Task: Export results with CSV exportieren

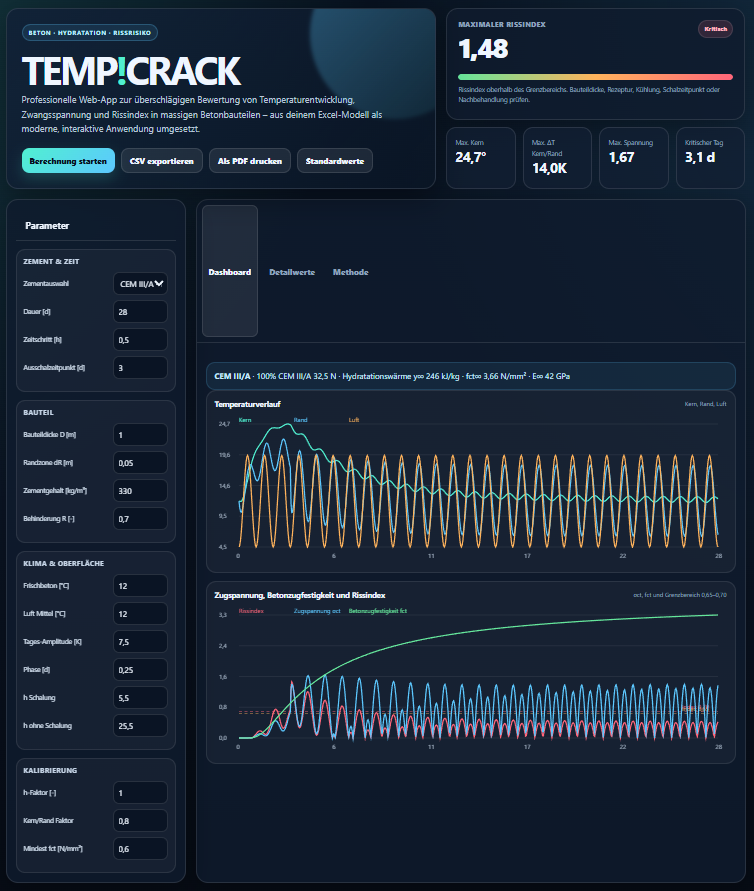Action: (x=162, y=161)
